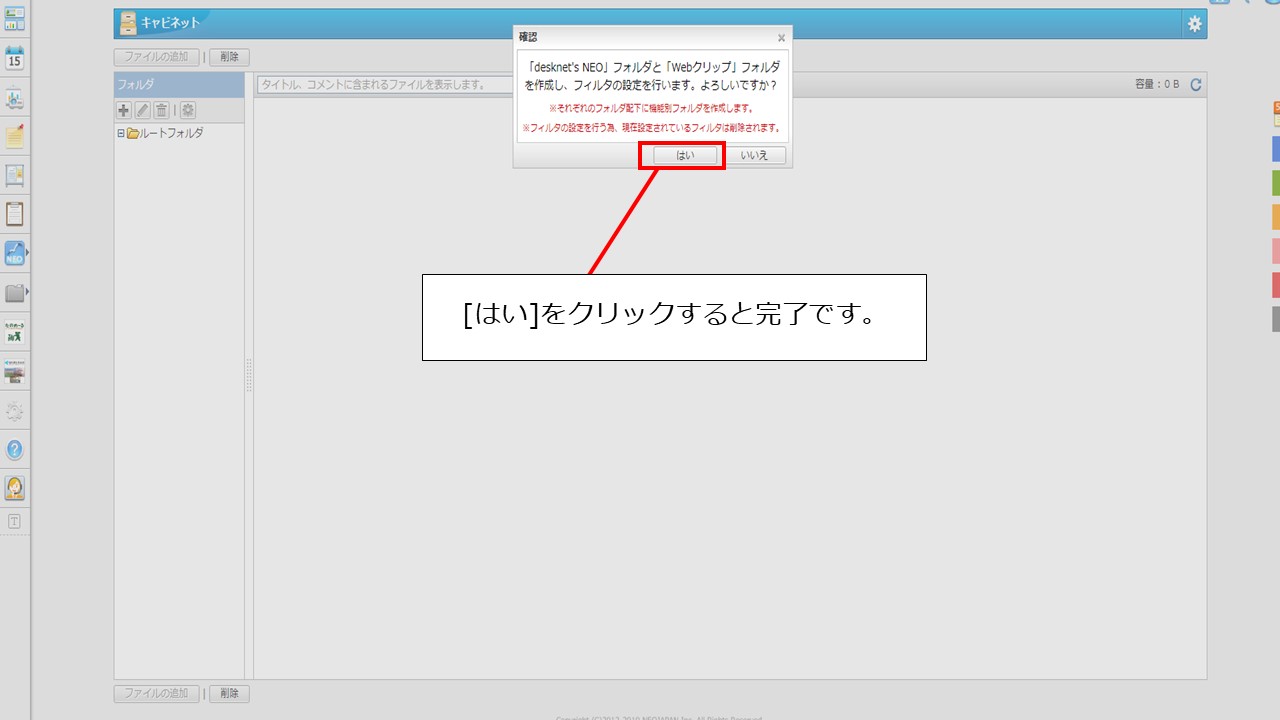Image resolution: width=1280 pixels, height=720 pixels.
Task: Confirm the dialog by clicking はい
Action: [685, 155]
